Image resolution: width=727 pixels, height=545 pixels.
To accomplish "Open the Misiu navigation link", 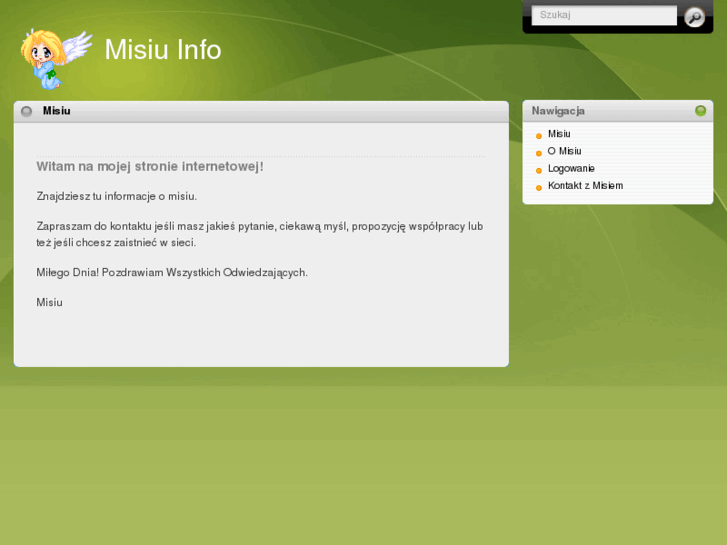I will pyautogui.click(x=559, y=134).
